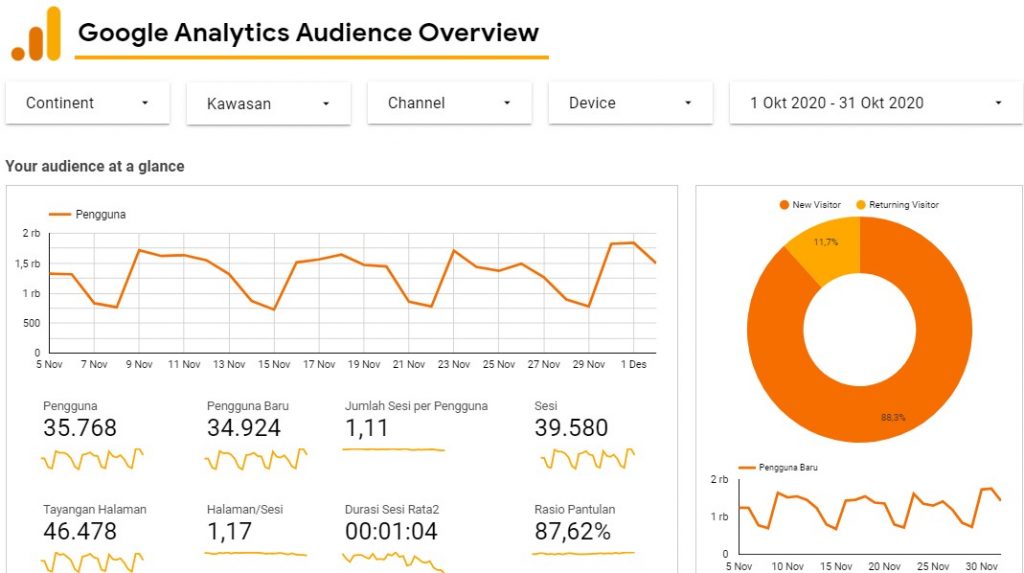Click the Jumlah Sesi per Pengguna value 1,11
Viewport: 1024px width, 573px height.
click(366, 428)
